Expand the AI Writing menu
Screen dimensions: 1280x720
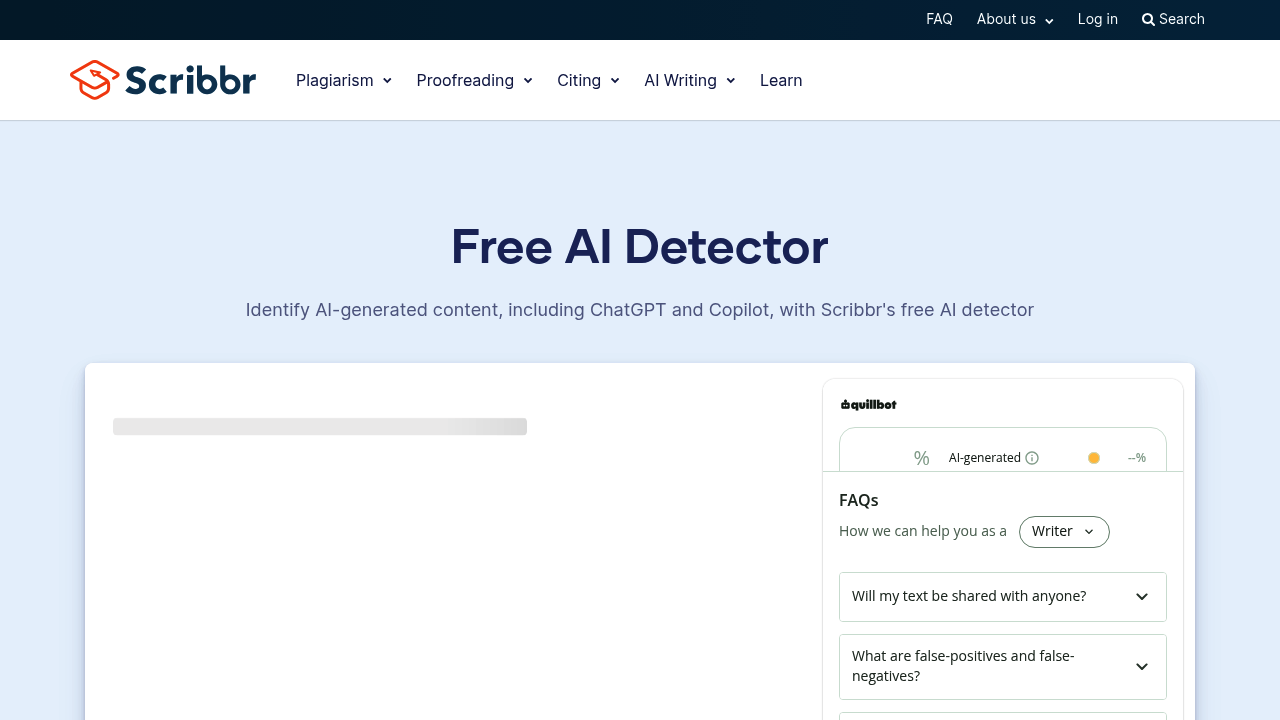click(x=690, y=80)
